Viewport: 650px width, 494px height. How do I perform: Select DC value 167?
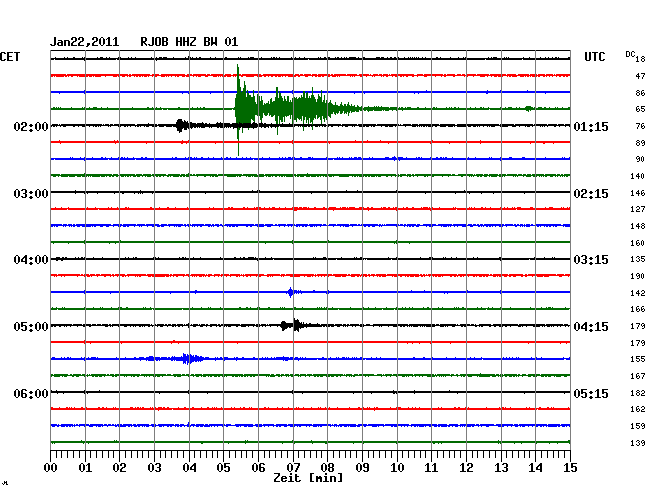638,376
